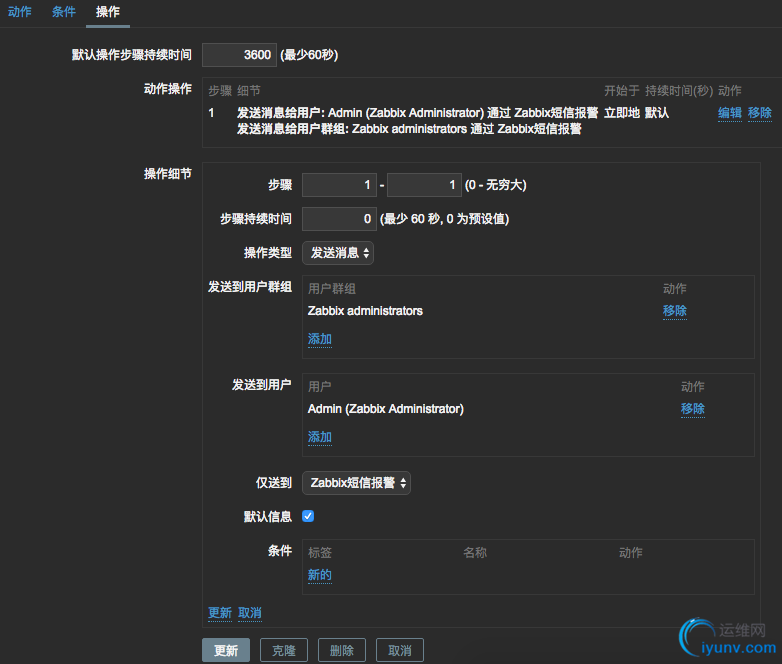The image size is (782, 664).
Task: Remove Zabbix administrators user group
Action: [x=675, y=311]
